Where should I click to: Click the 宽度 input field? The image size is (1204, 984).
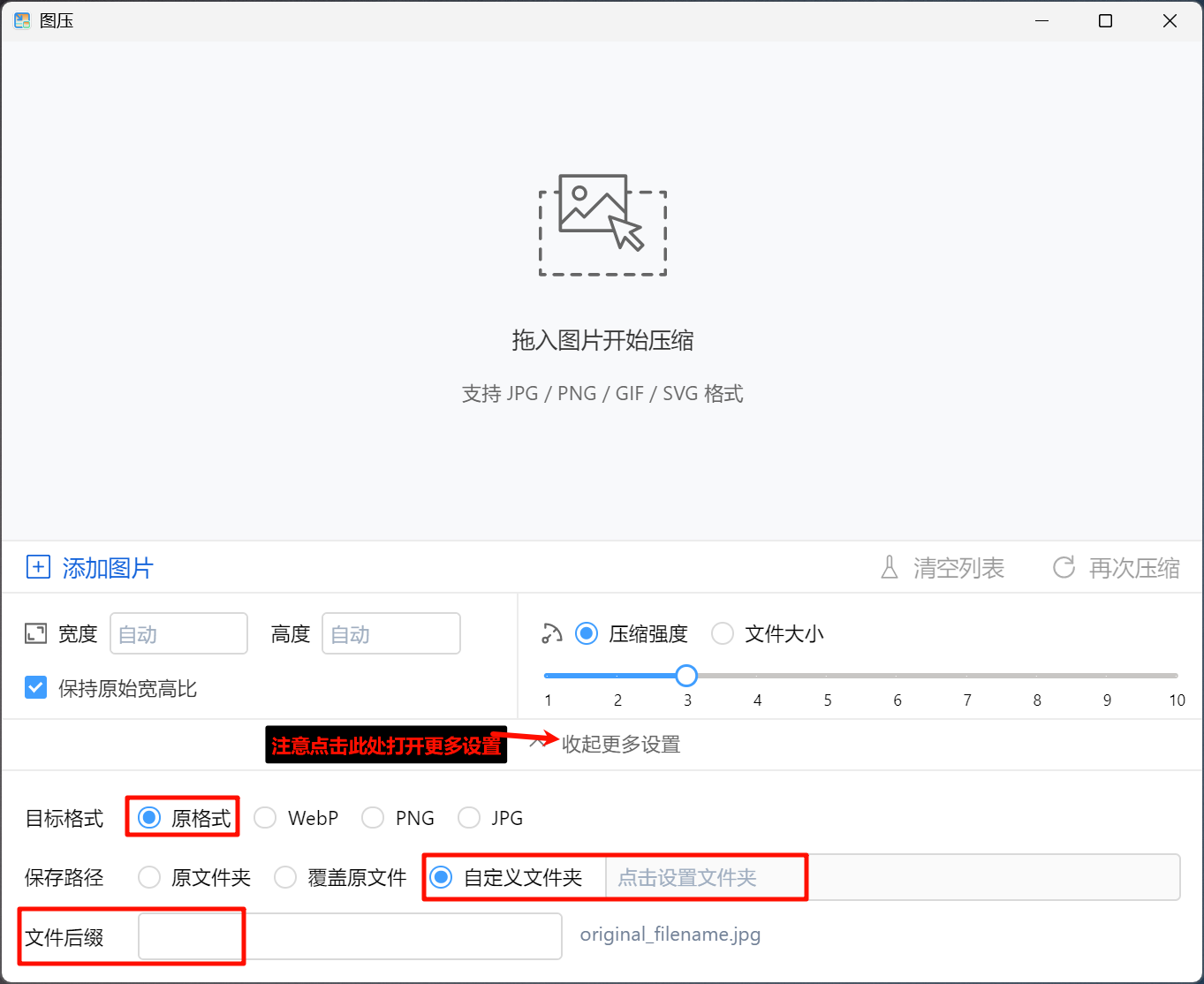pyautogui.click(x=178, y=633)
